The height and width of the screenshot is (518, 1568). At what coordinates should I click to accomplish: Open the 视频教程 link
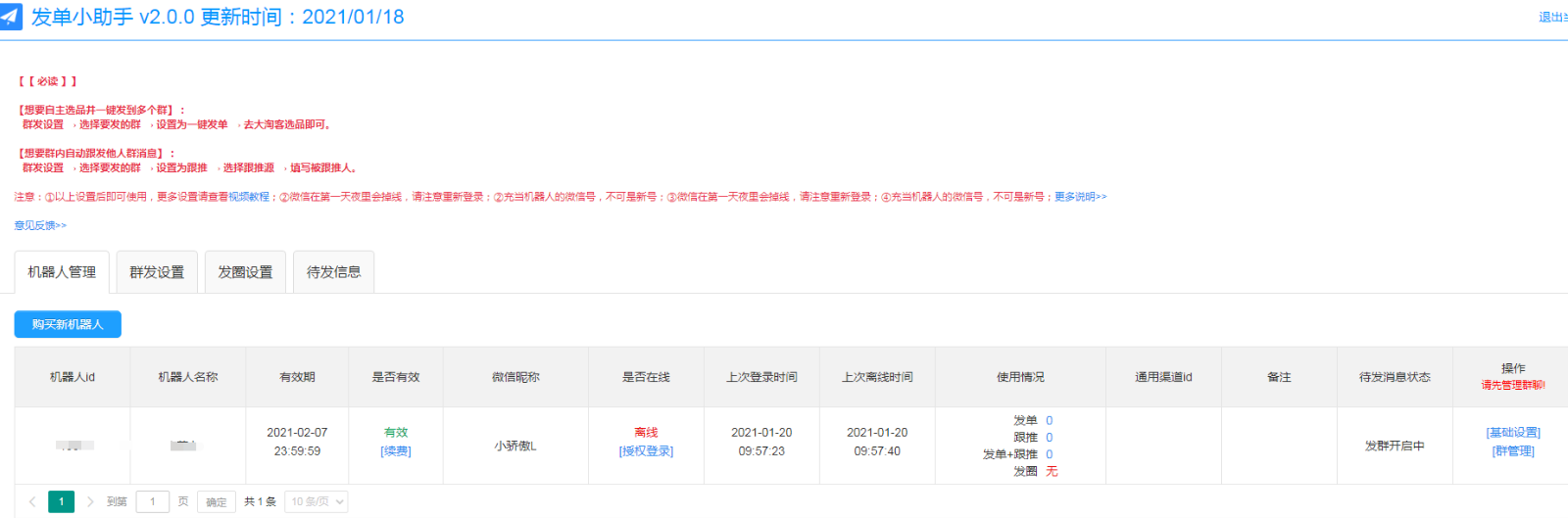tap(249, 197)
